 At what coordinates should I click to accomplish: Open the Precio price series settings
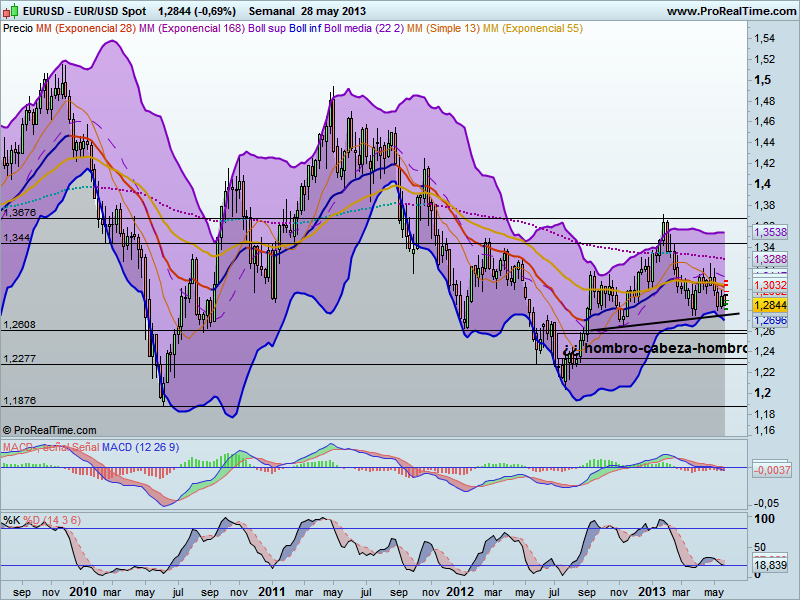coord(17,30)
